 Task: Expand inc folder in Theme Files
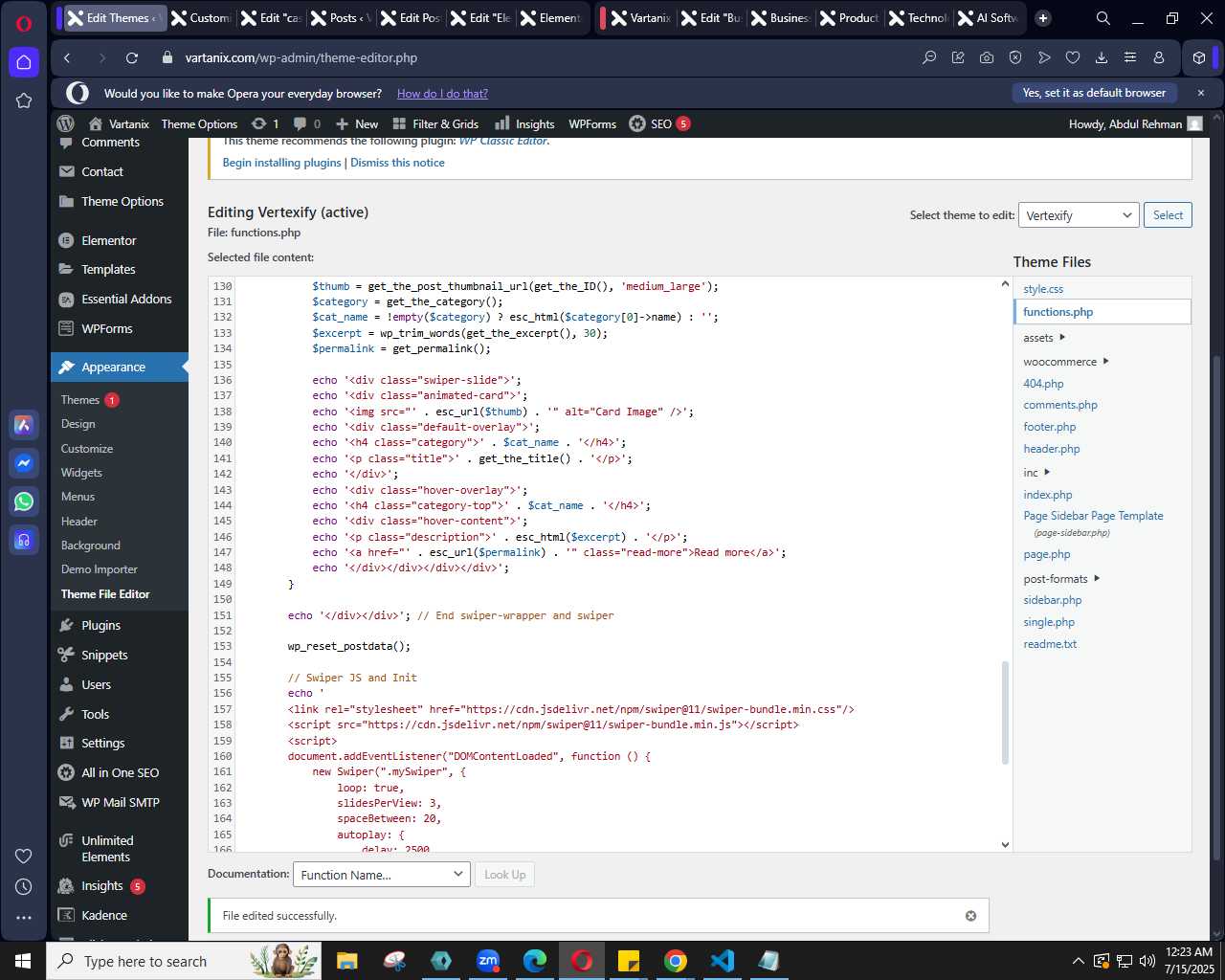1036,473
